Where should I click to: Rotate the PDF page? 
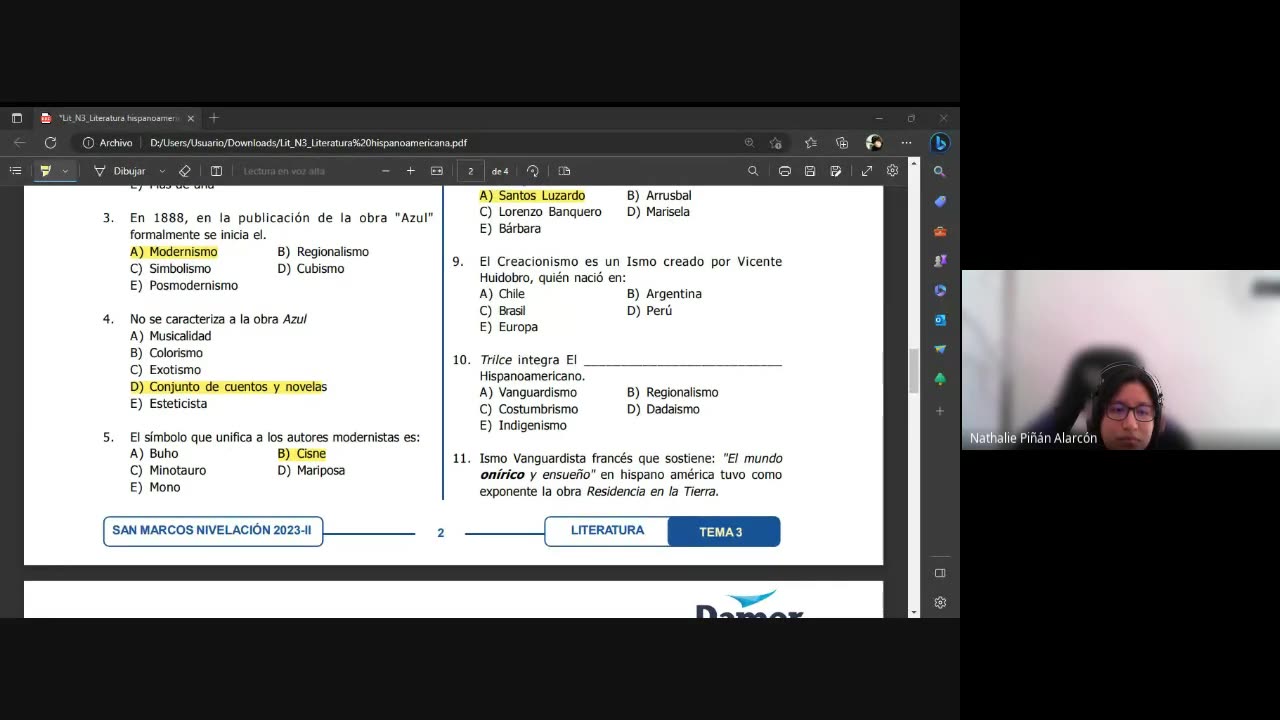click(532, 171)
